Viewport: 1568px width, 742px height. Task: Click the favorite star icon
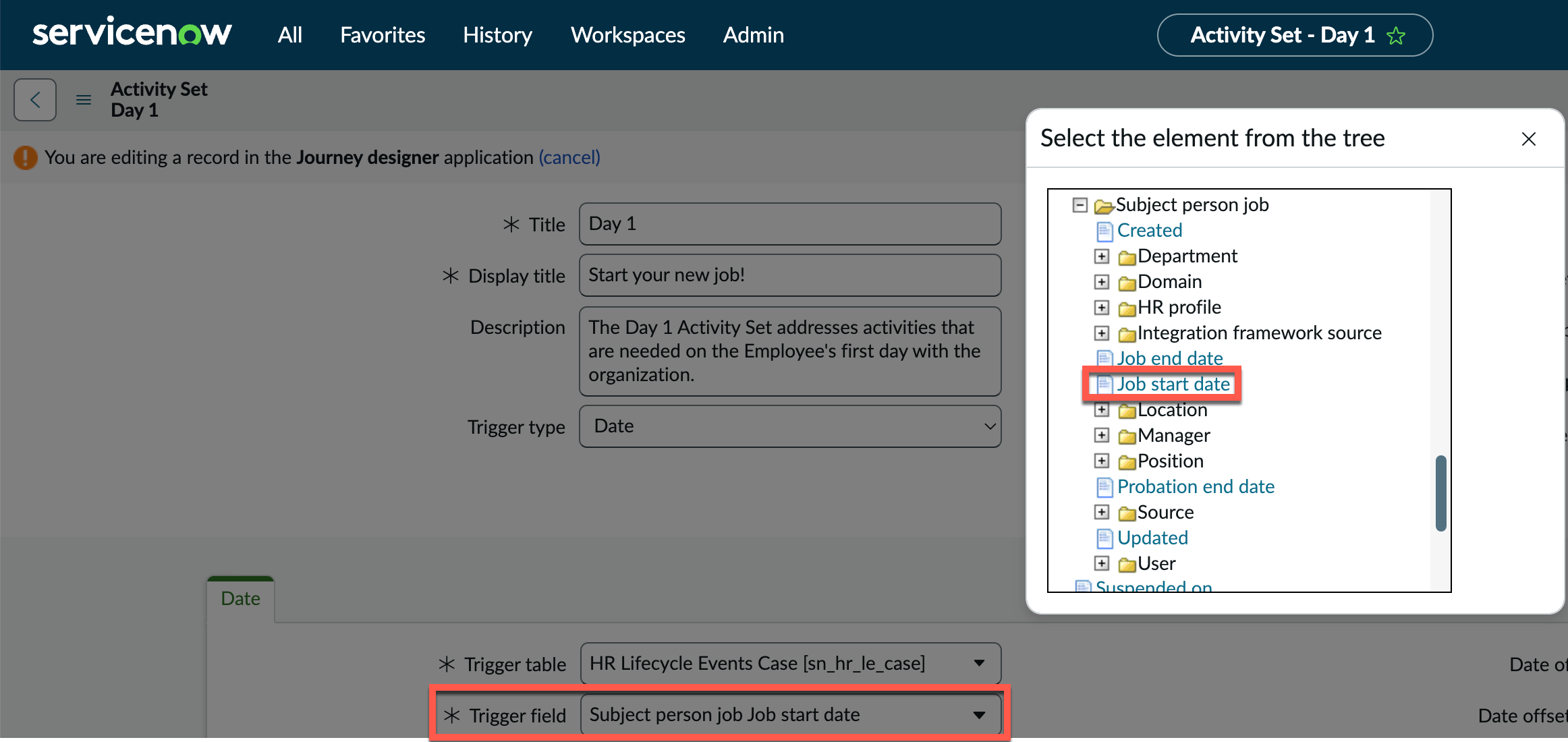(x=1396, y=36)
